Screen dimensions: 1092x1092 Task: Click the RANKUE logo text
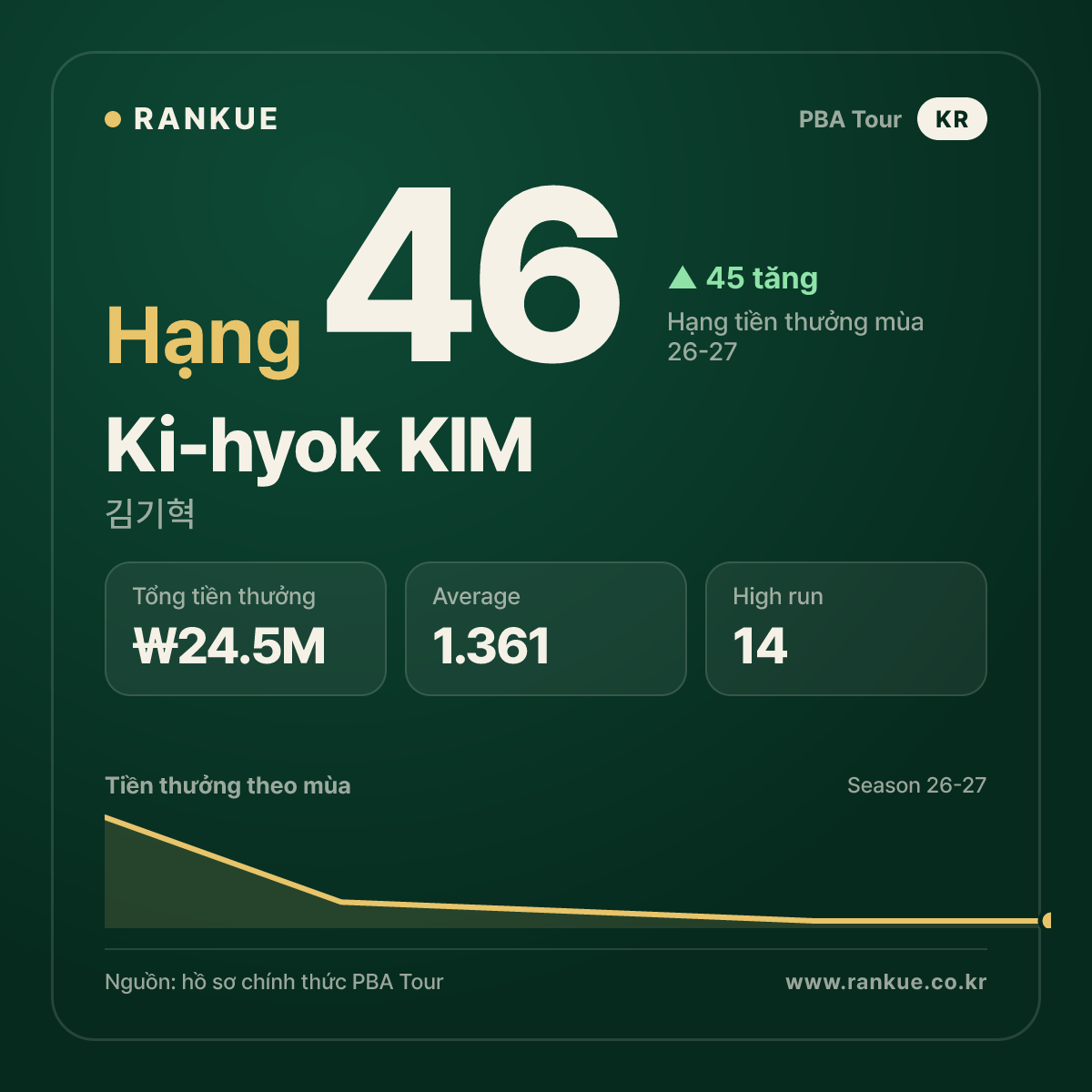tap(206, 119)
